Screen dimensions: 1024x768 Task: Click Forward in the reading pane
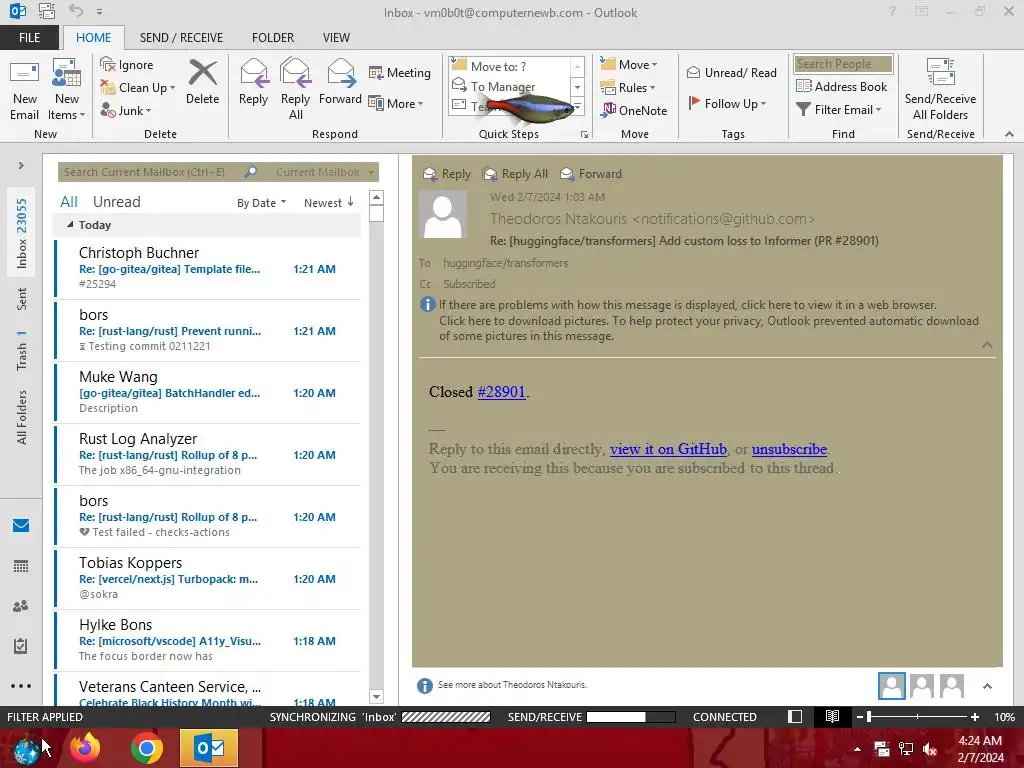pyautogui.click(x=592, y=174)
